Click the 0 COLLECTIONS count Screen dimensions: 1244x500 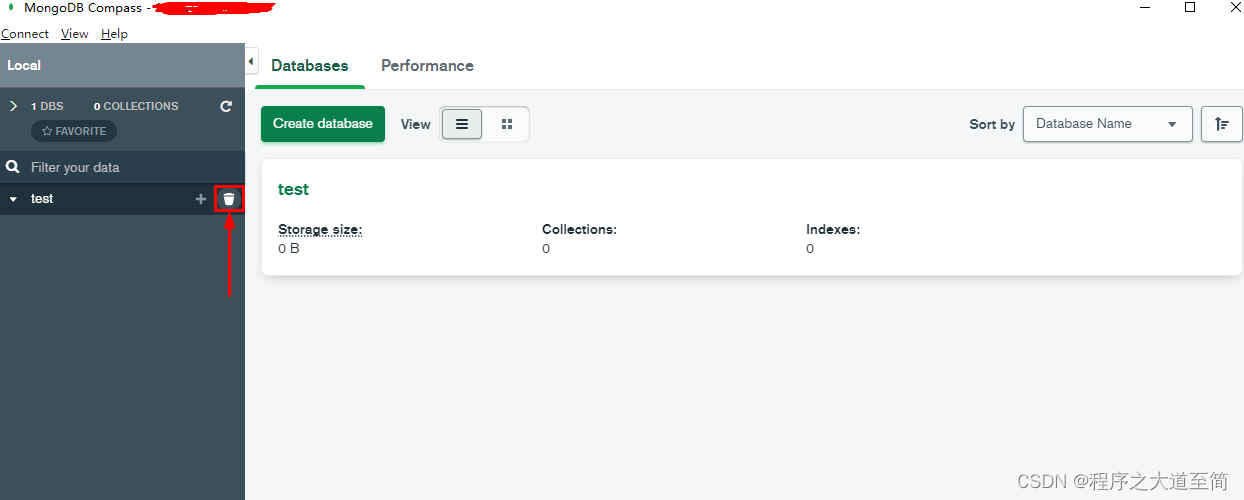136,106
